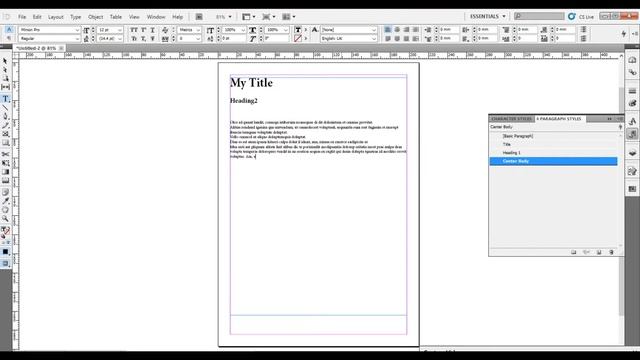This screenshot has height=360, width=640.
Task: Switch to the Character Styles tab
Action: [x=511, y=119]
